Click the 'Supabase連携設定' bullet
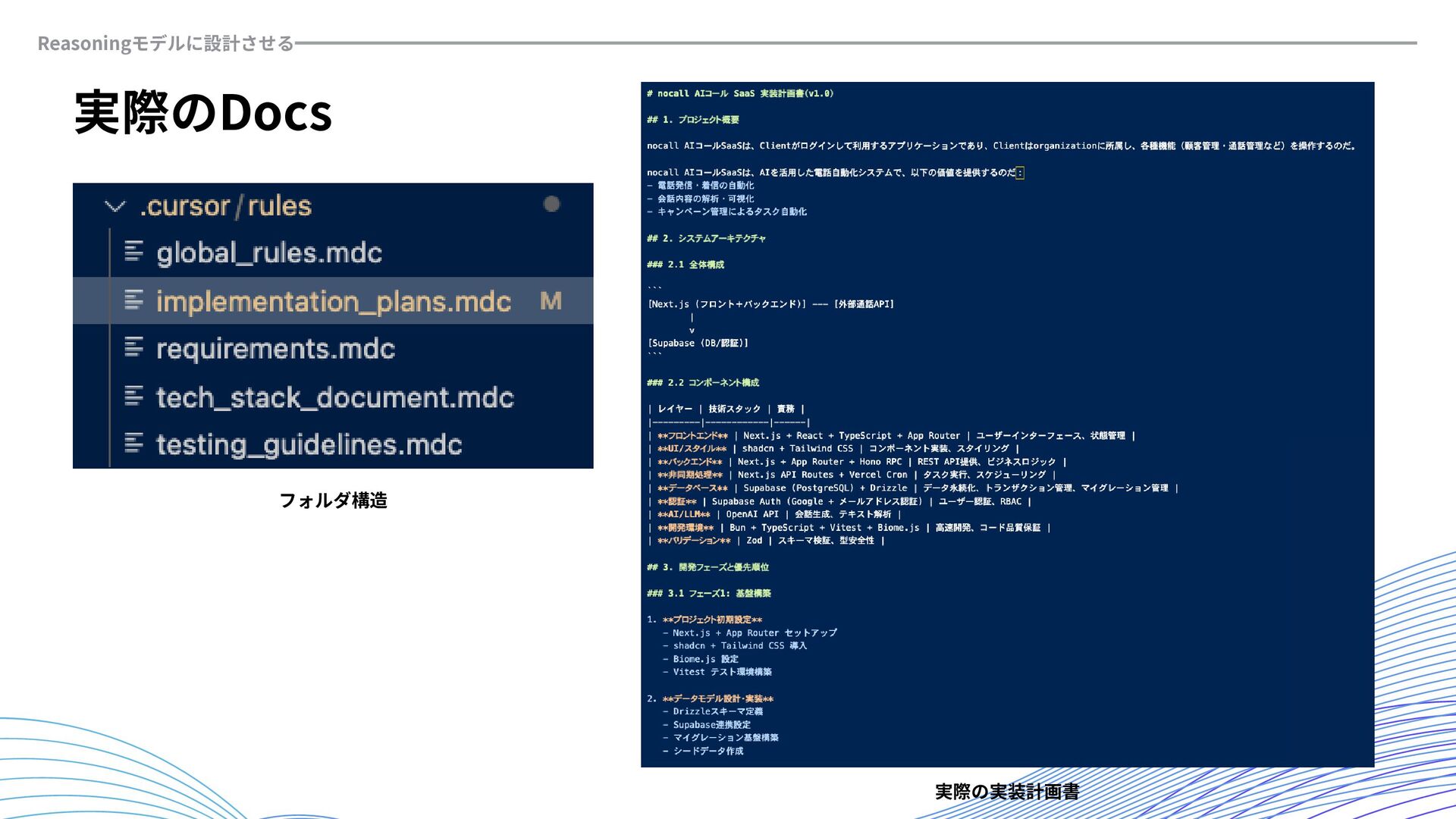1456x819 pixels. (x=707, y=725)
